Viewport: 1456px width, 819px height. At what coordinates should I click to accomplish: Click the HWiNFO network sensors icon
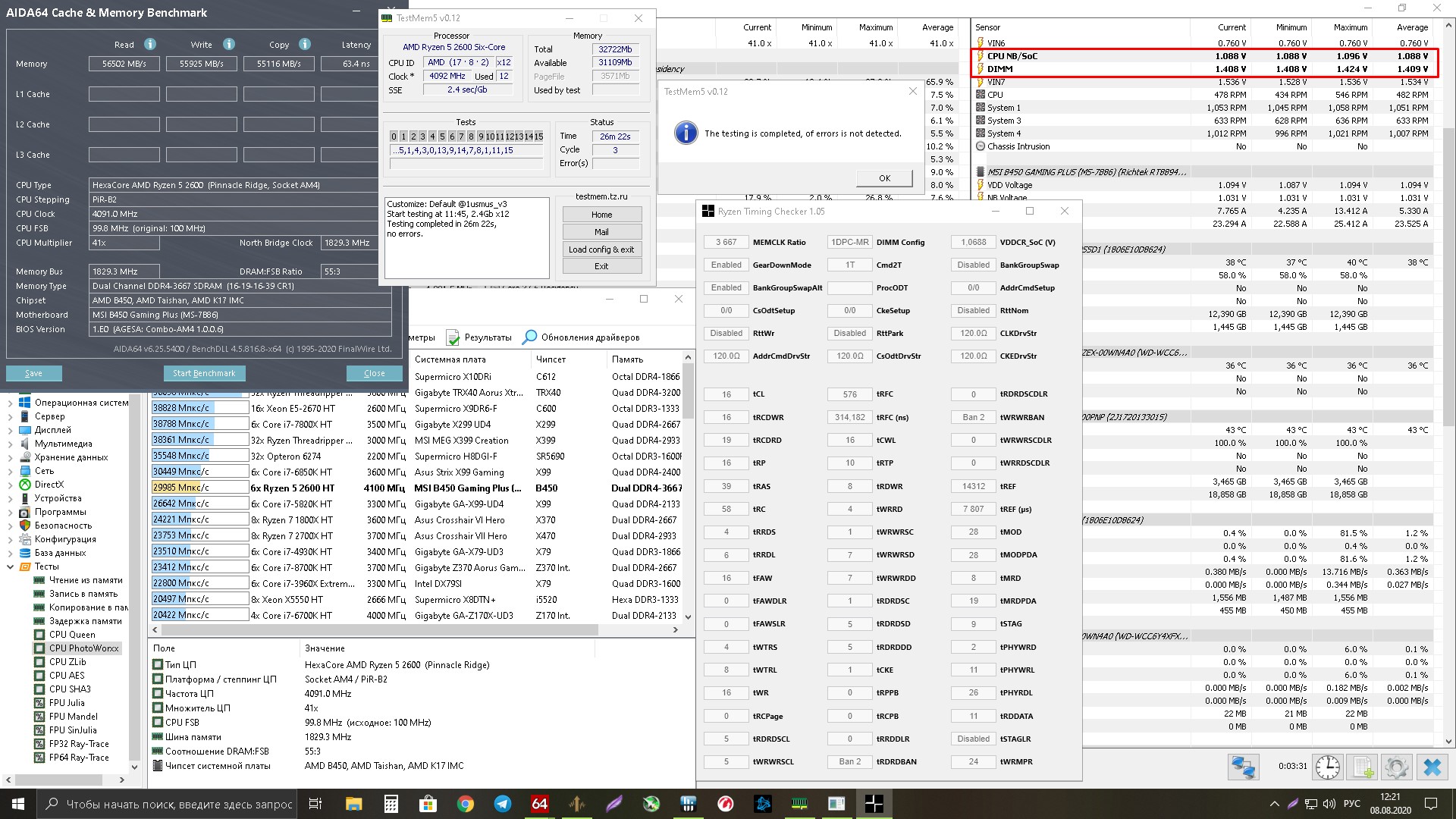(1243, 767)
